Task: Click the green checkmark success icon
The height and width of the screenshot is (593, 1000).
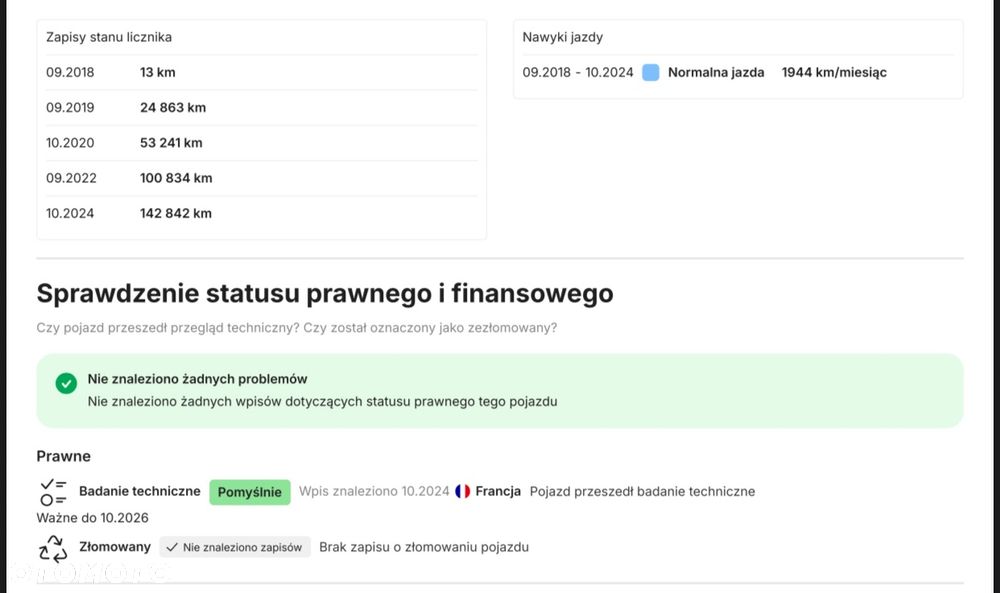Action: [66, 383]
